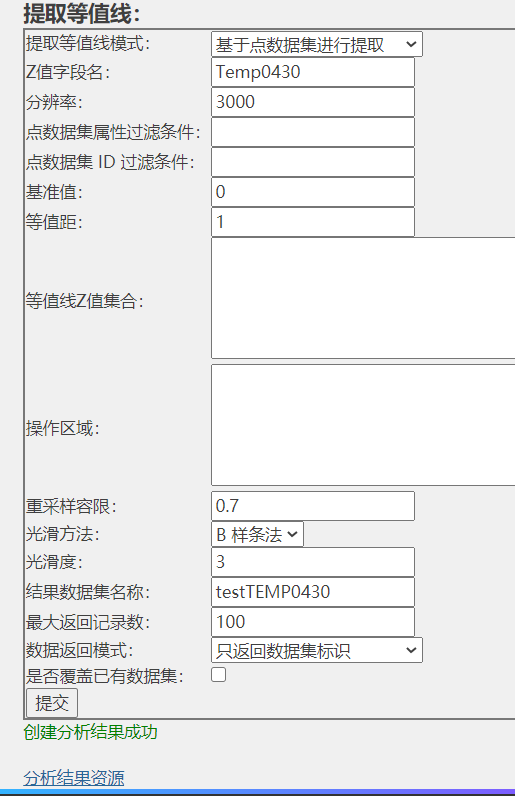Viewport: 515px width, 796px height.
Task: Expand the 光滑方法 B 样条法 dropdown
Action: coord(257,534)
